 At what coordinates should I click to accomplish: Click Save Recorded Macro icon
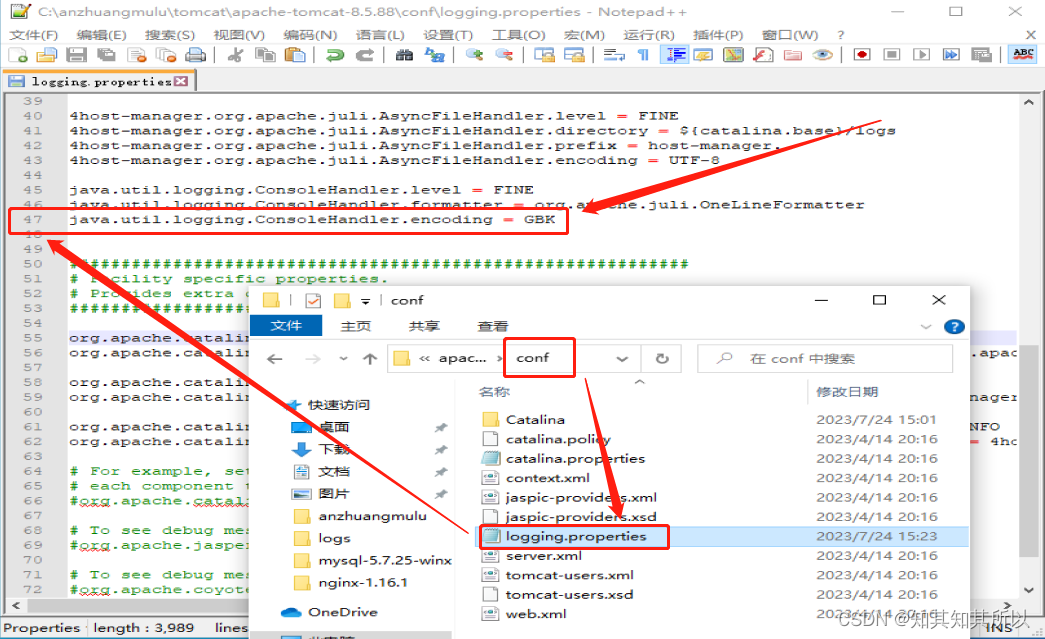(981, 55)
